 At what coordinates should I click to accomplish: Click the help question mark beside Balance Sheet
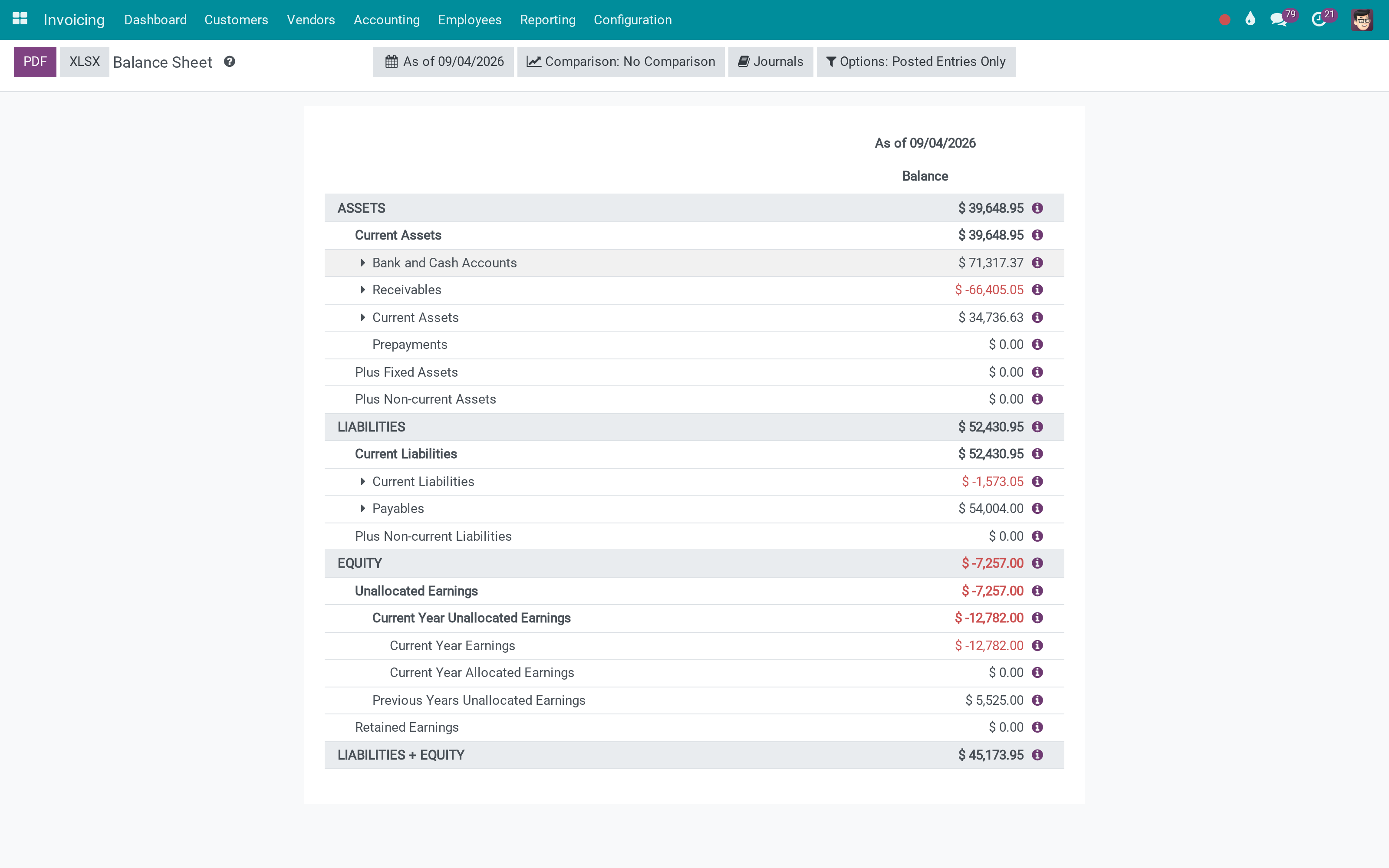230,62
